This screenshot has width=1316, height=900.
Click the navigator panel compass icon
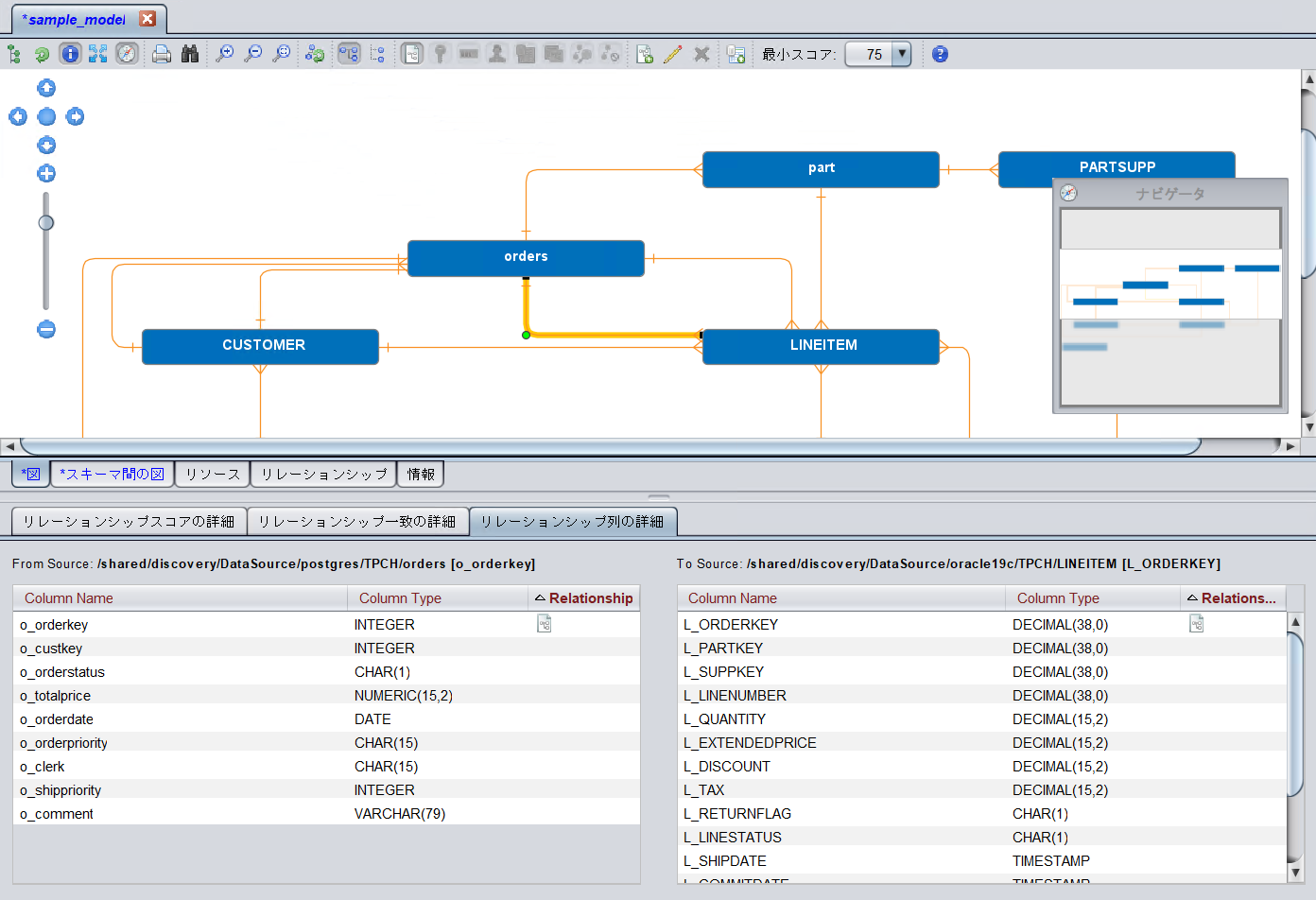tap(1068, 193)
